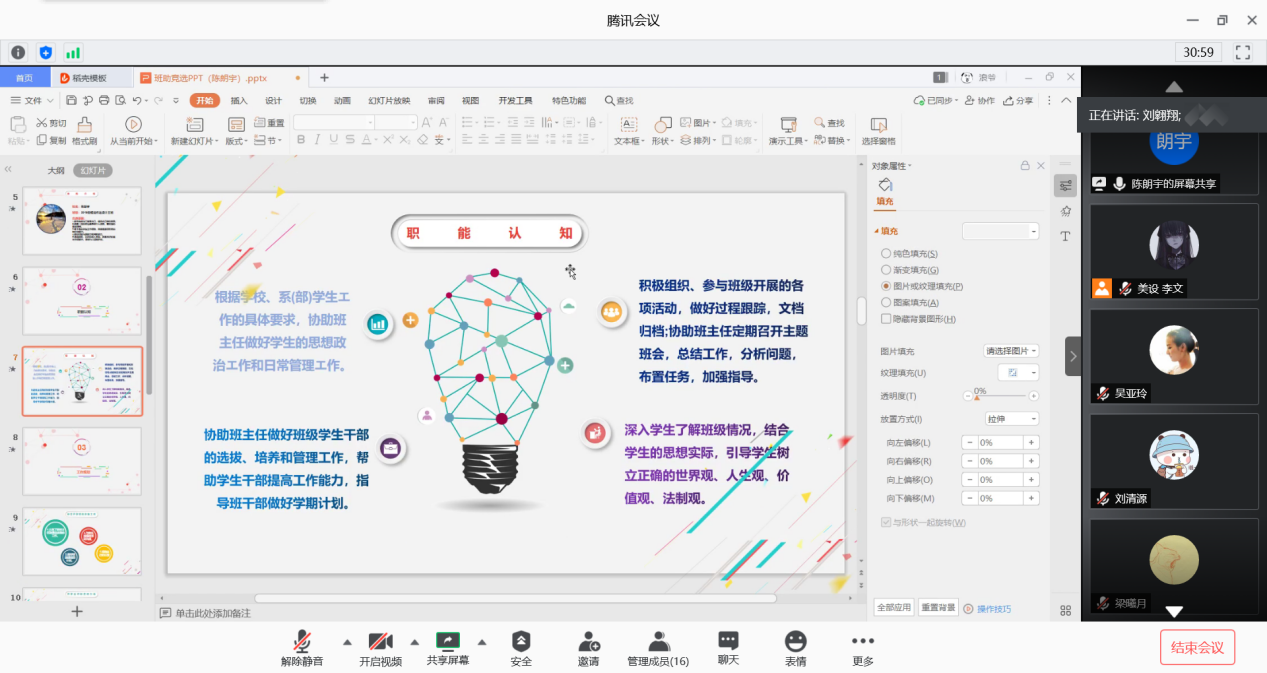
Task: Open the Presentation Tools (演示工具) icon
Action: 788,124
